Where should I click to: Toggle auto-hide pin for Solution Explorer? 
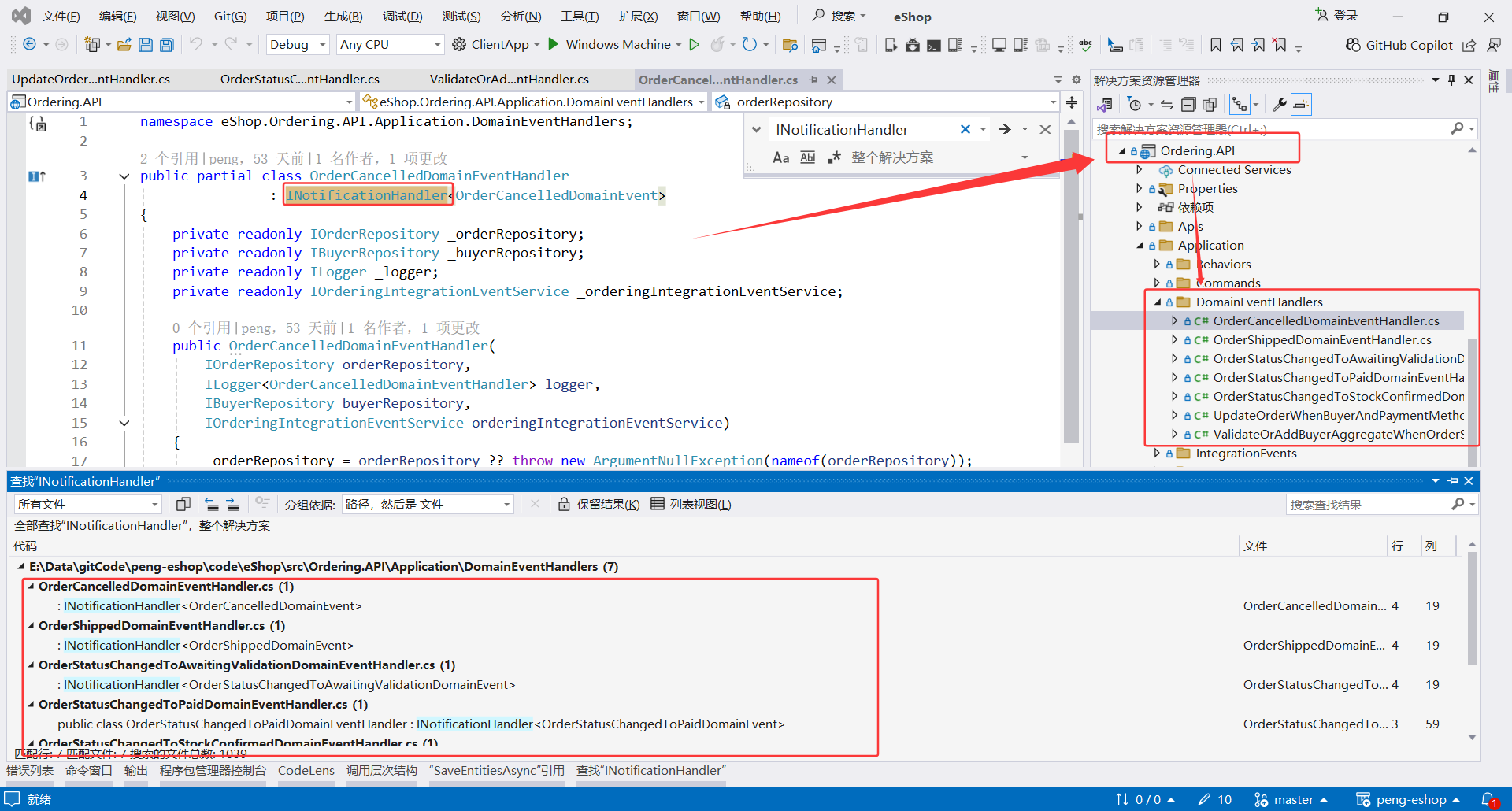[1452, 80]
